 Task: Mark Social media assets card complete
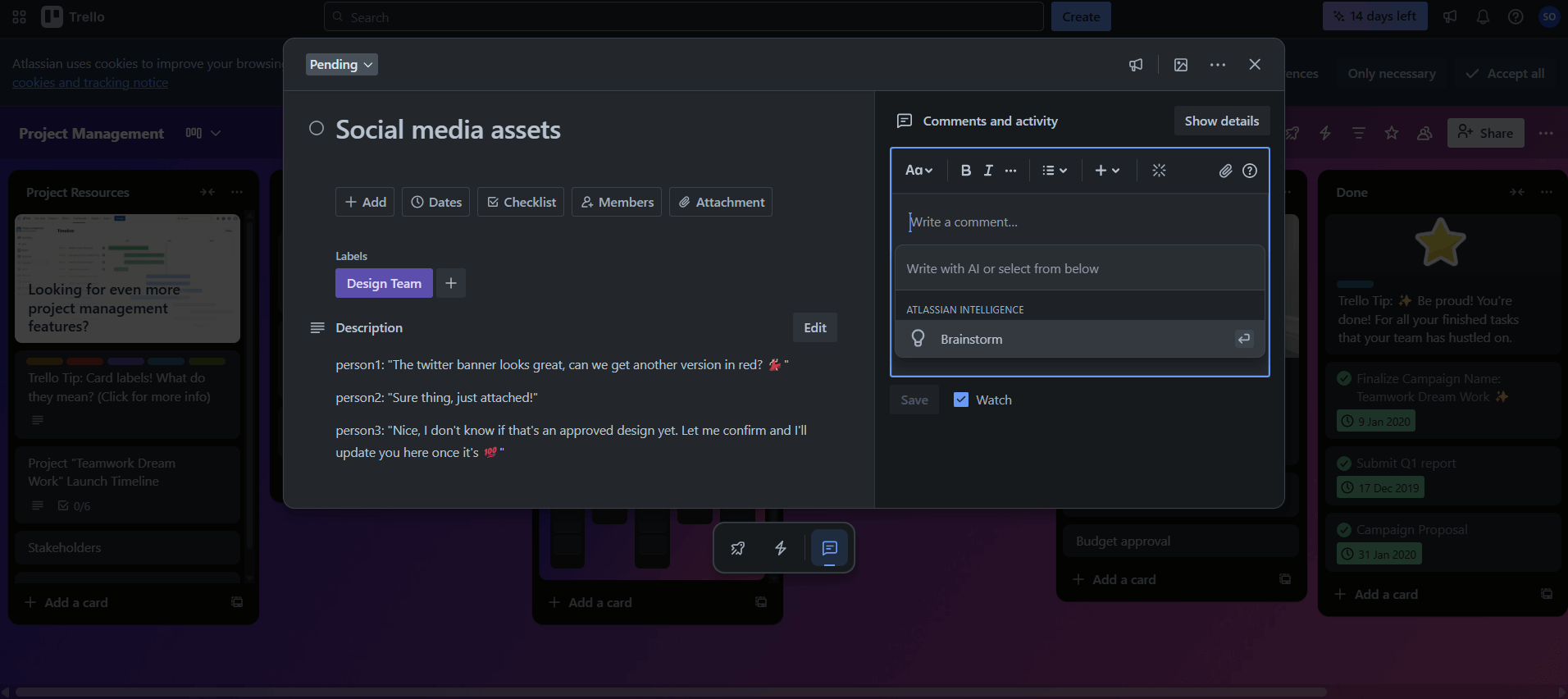coord(317,128)
